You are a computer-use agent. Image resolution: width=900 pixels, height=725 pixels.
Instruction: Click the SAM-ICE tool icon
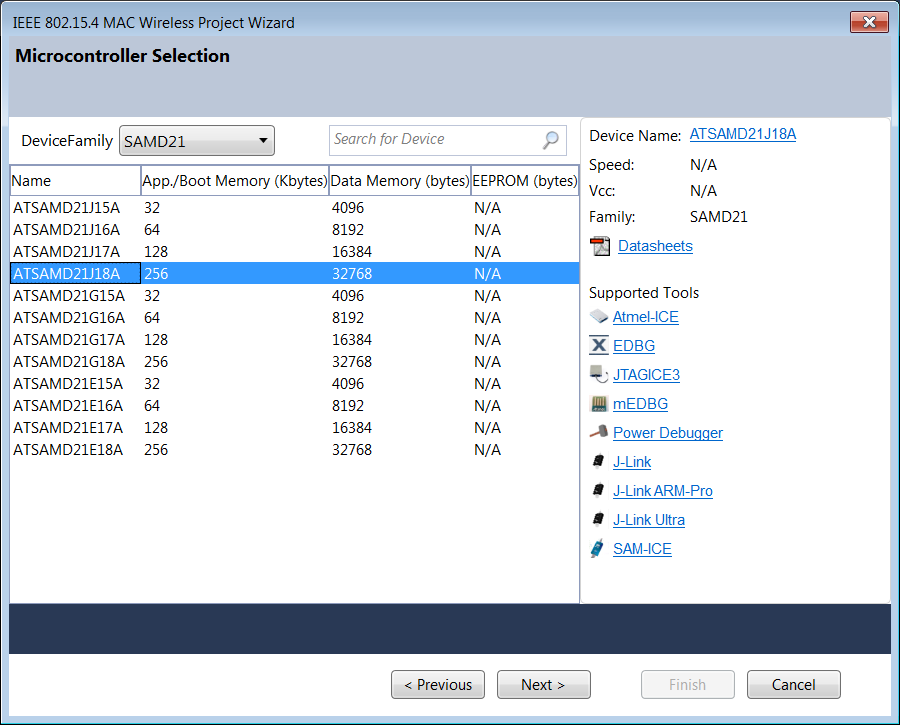597,549
